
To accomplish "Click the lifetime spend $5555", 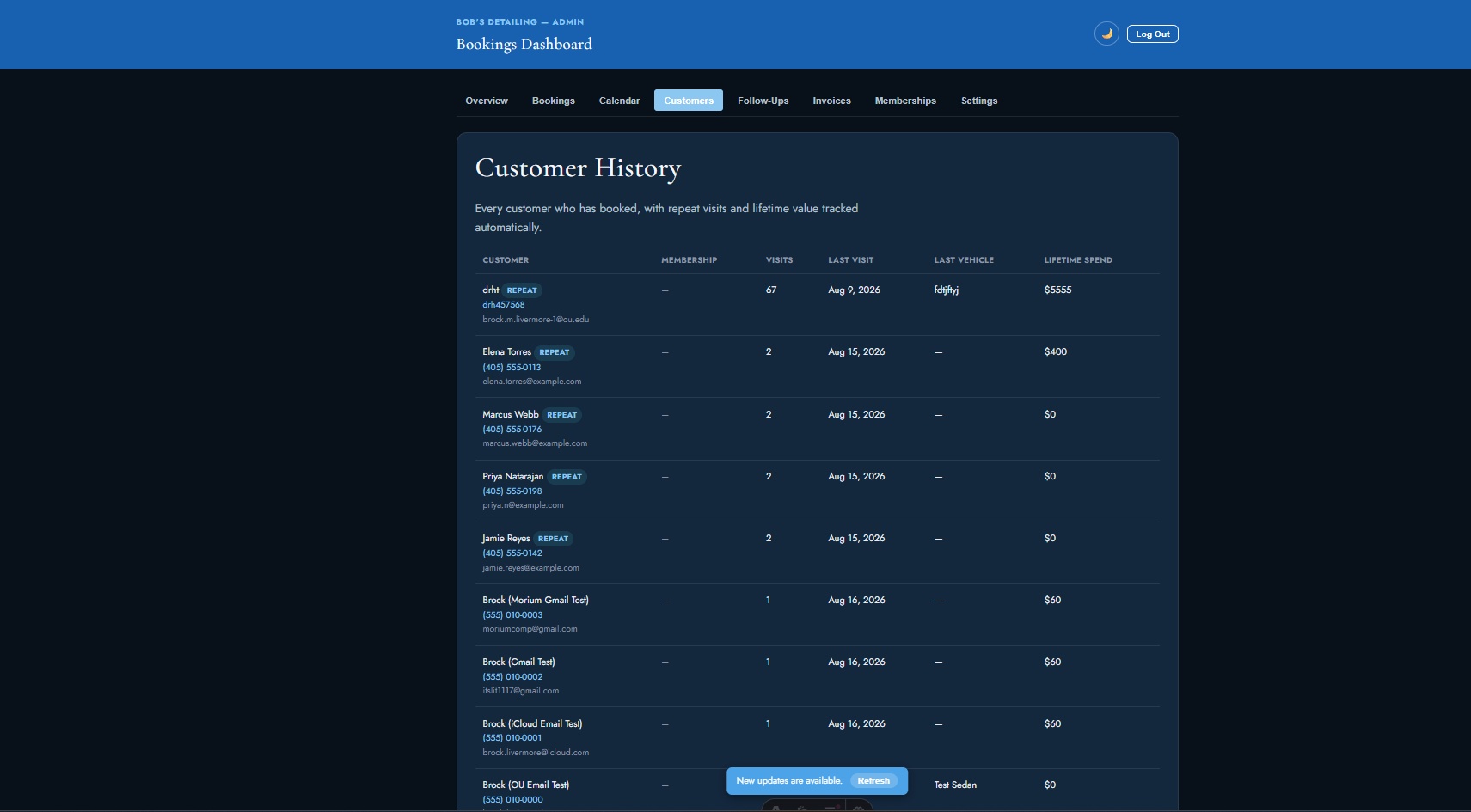I will (x=1057, y=290).
